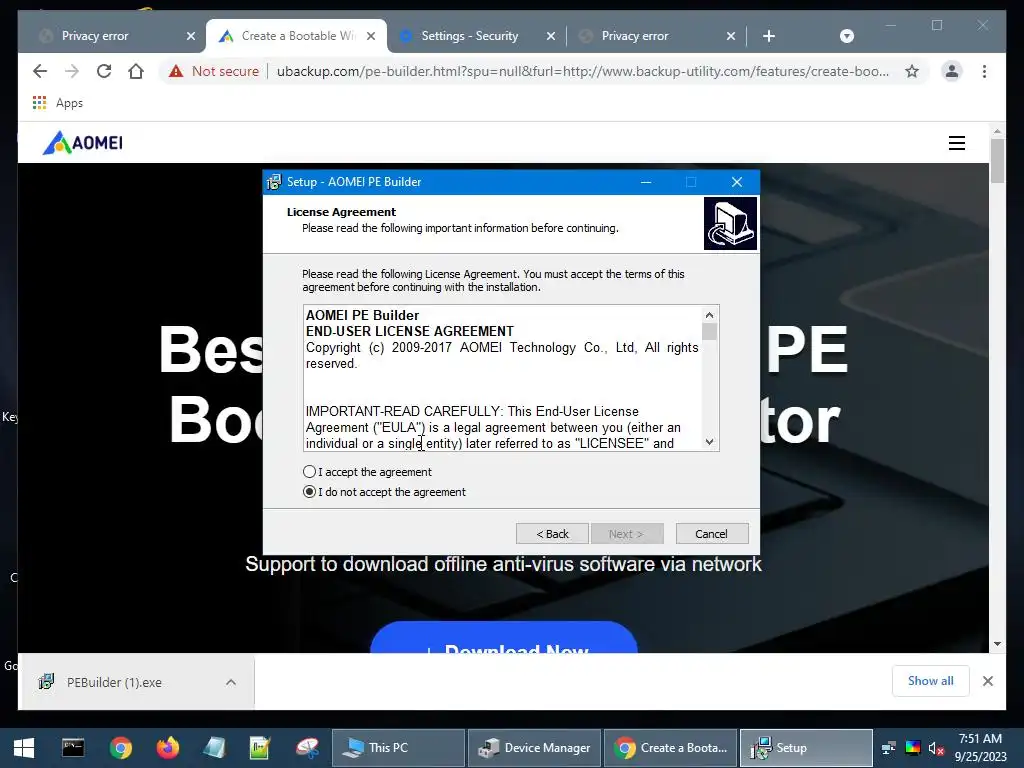Open the notebook app taskbar icon
The width and height of the screenshot is (1024, 768).
point(214,748)
